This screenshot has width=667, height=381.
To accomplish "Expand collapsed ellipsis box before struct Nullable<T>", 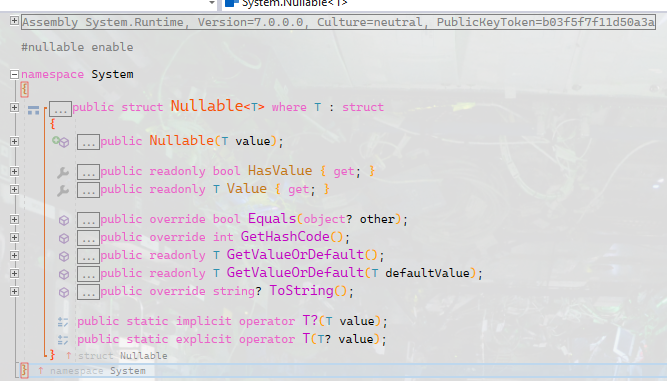I will coord(60,109).
